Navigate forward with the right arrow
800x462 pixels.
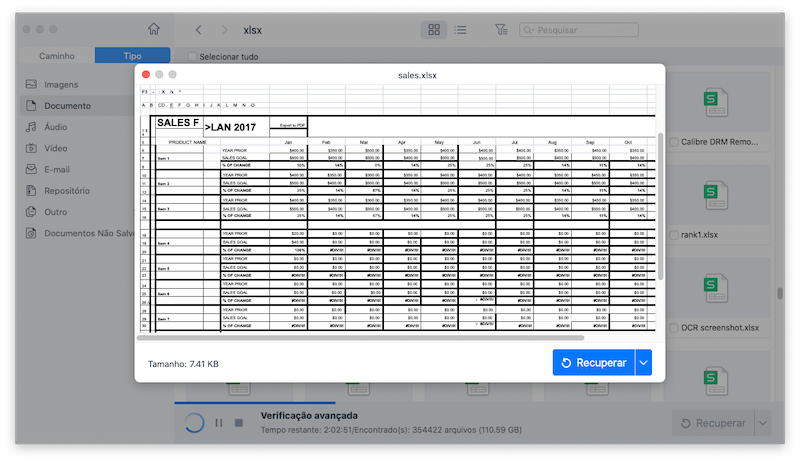224,30
